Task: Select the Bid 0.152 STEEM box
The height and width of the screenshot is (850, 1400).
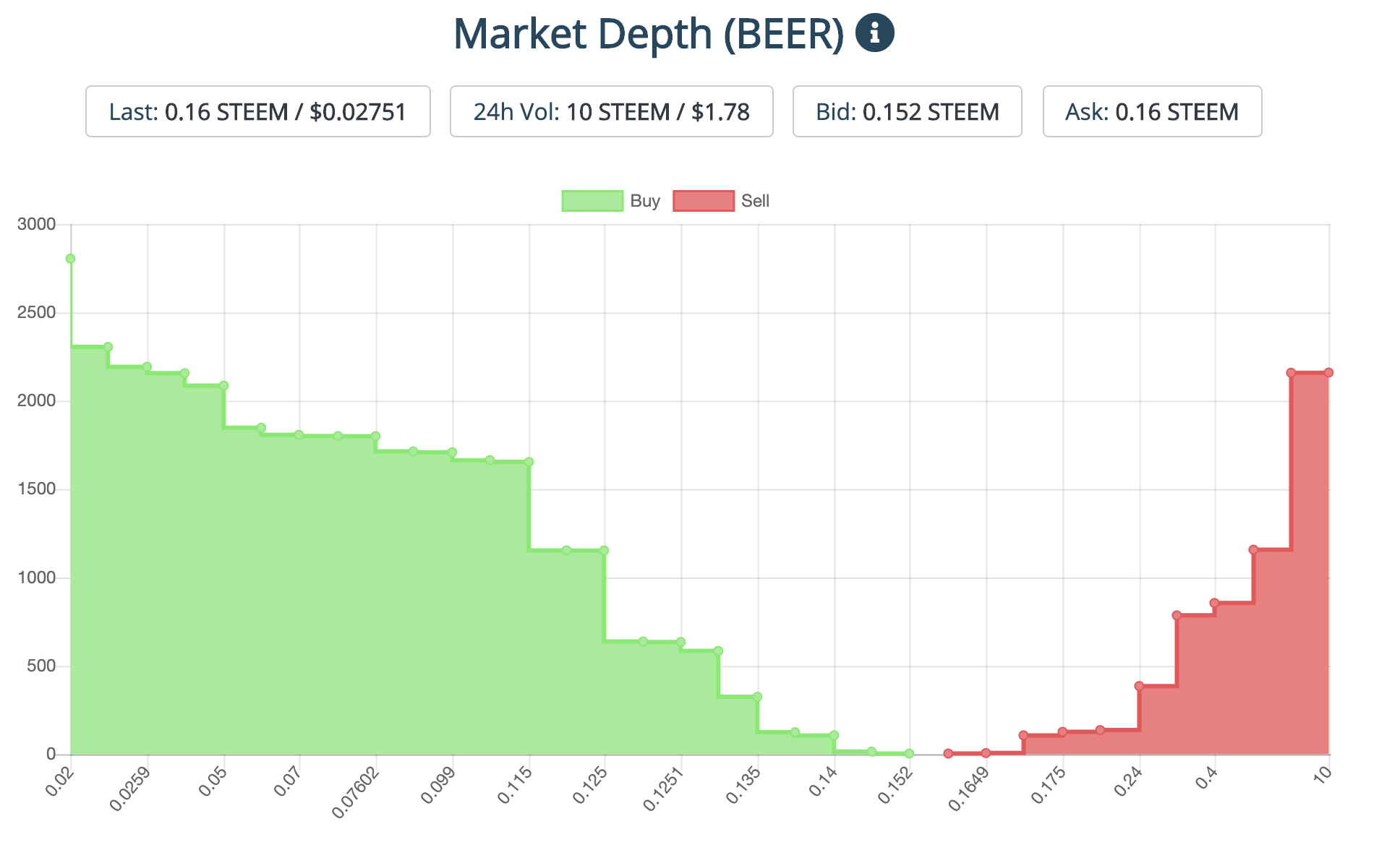Action: tap(907, 112)
